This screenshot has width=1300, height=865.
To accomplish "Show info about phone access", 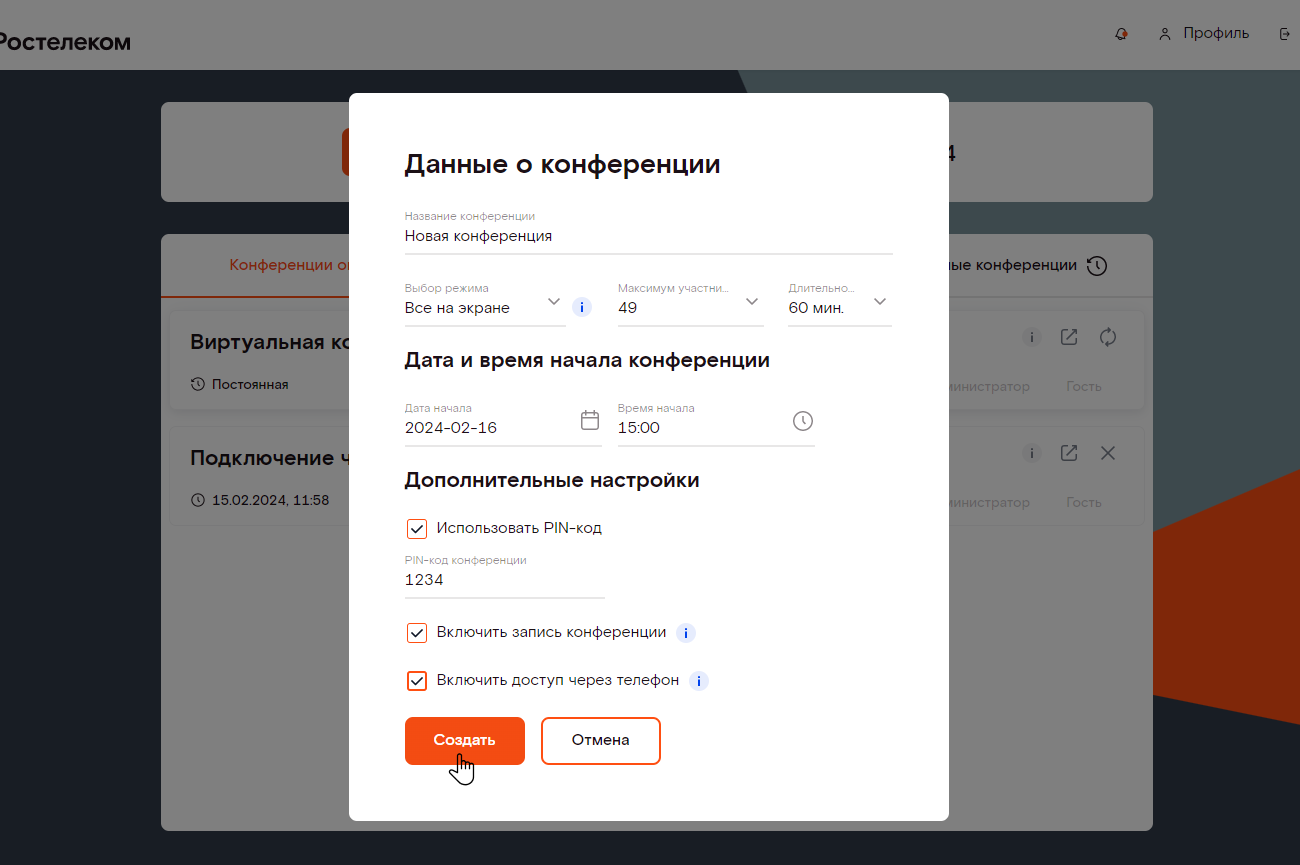I will pos(699,681).
